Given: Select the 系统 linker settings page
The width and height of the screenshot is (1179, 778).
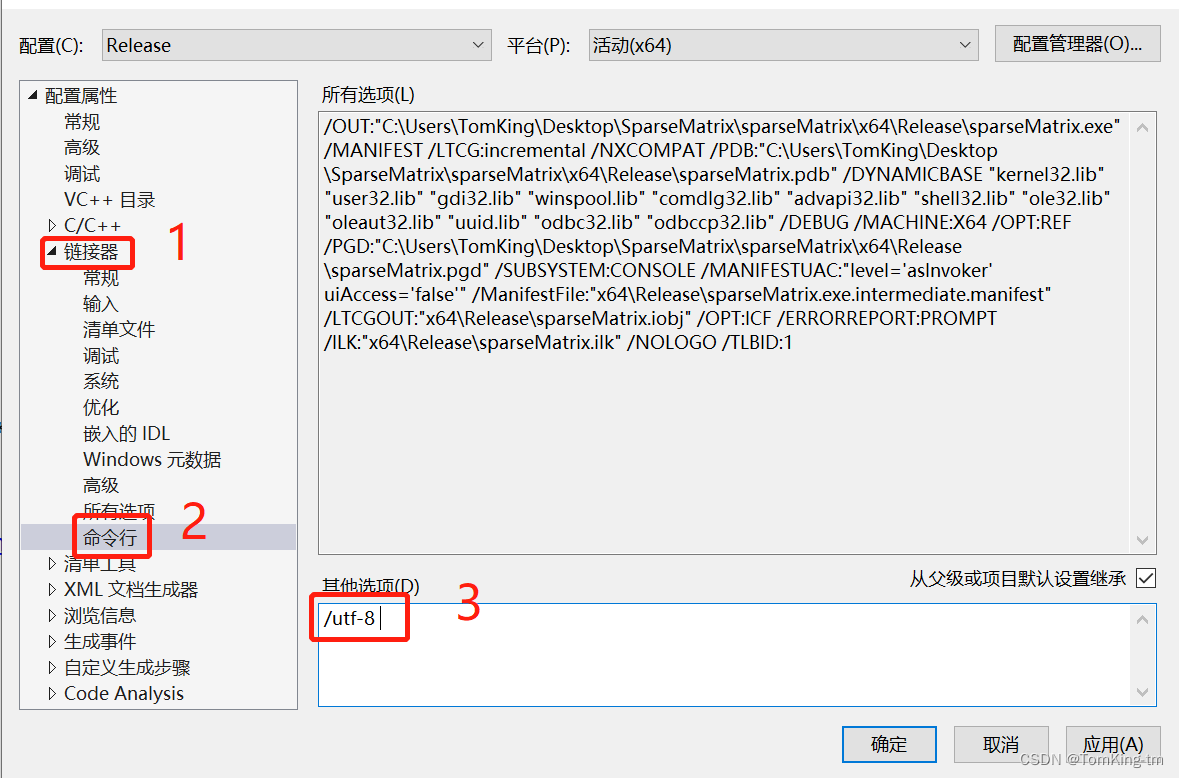Looking at the screenshot, I should point(101,381).
